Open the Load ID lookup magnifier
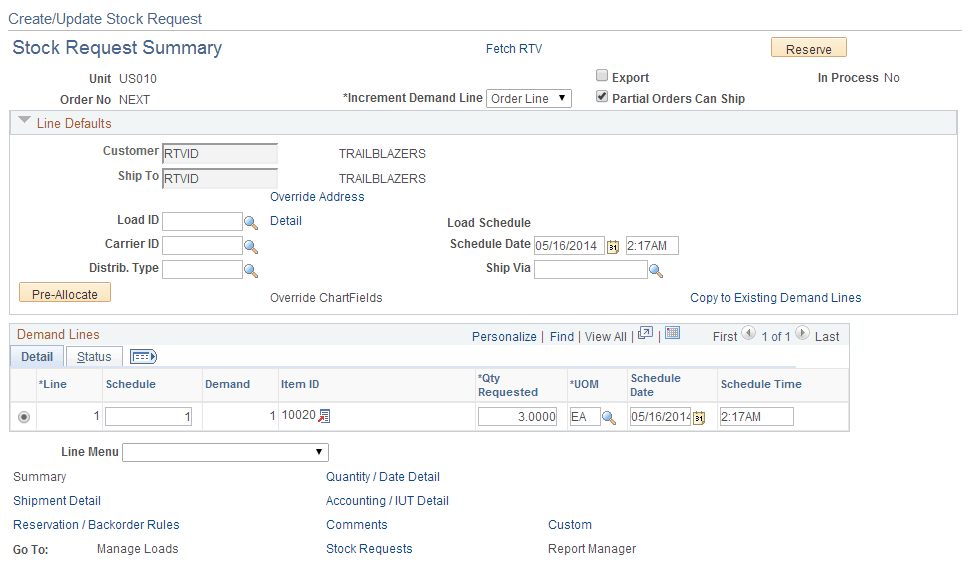 click(250, 223)
